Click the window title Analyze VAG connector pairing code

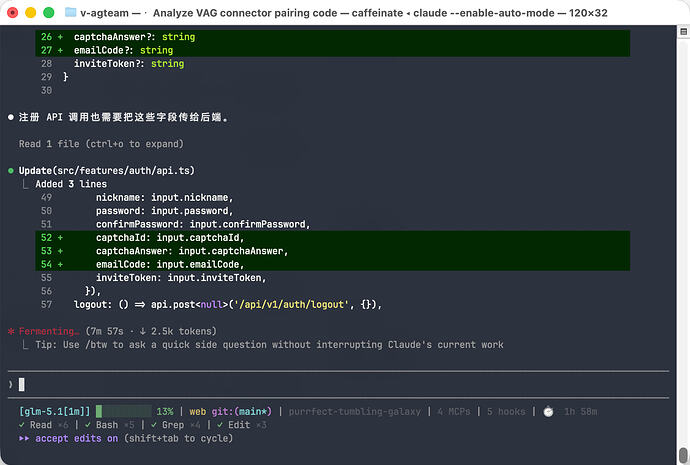(x=245, y=13)
